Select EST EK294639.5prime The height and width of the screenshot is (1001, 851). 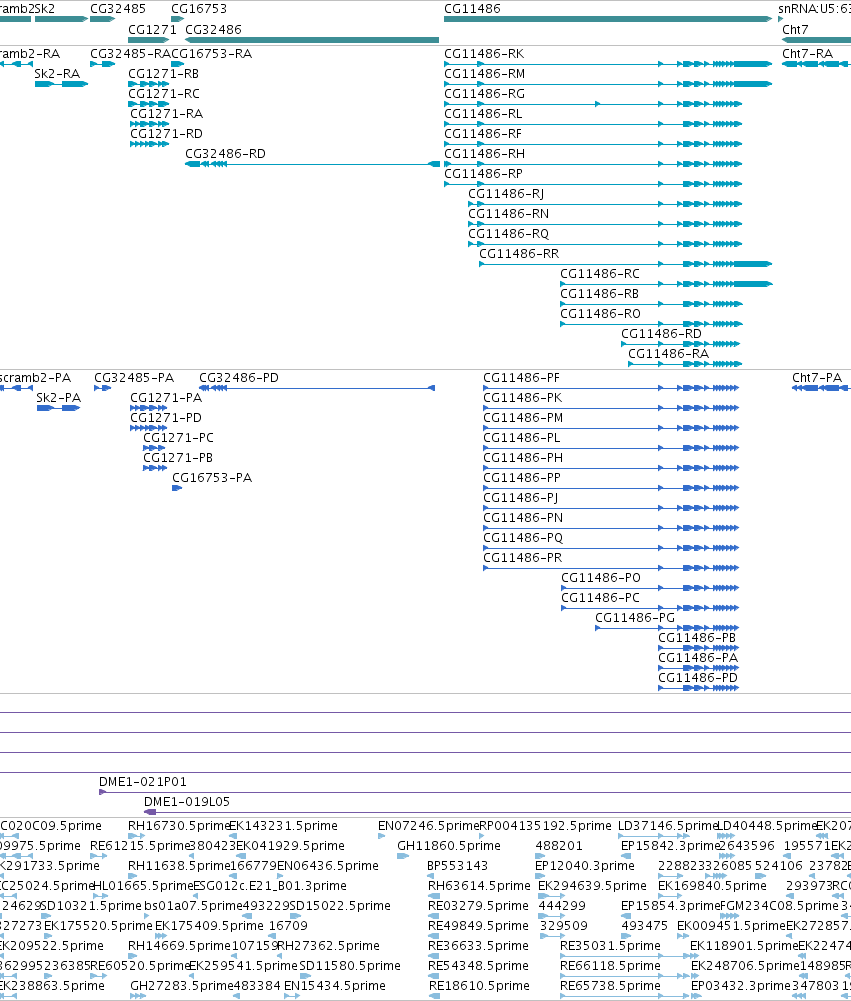click(592, 886)
